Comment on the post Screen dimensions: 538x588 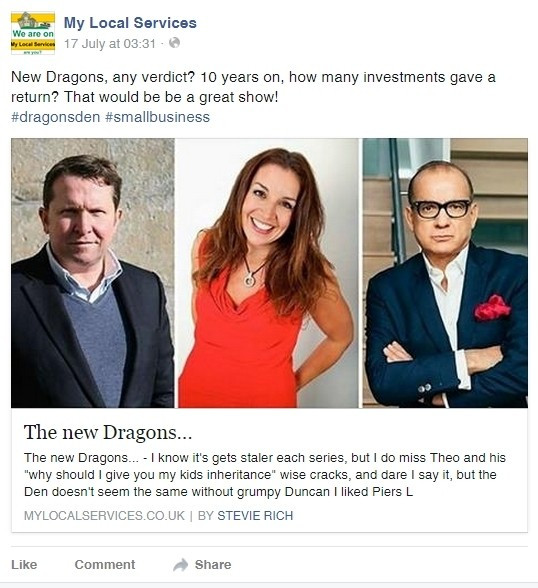pos(105,565)
